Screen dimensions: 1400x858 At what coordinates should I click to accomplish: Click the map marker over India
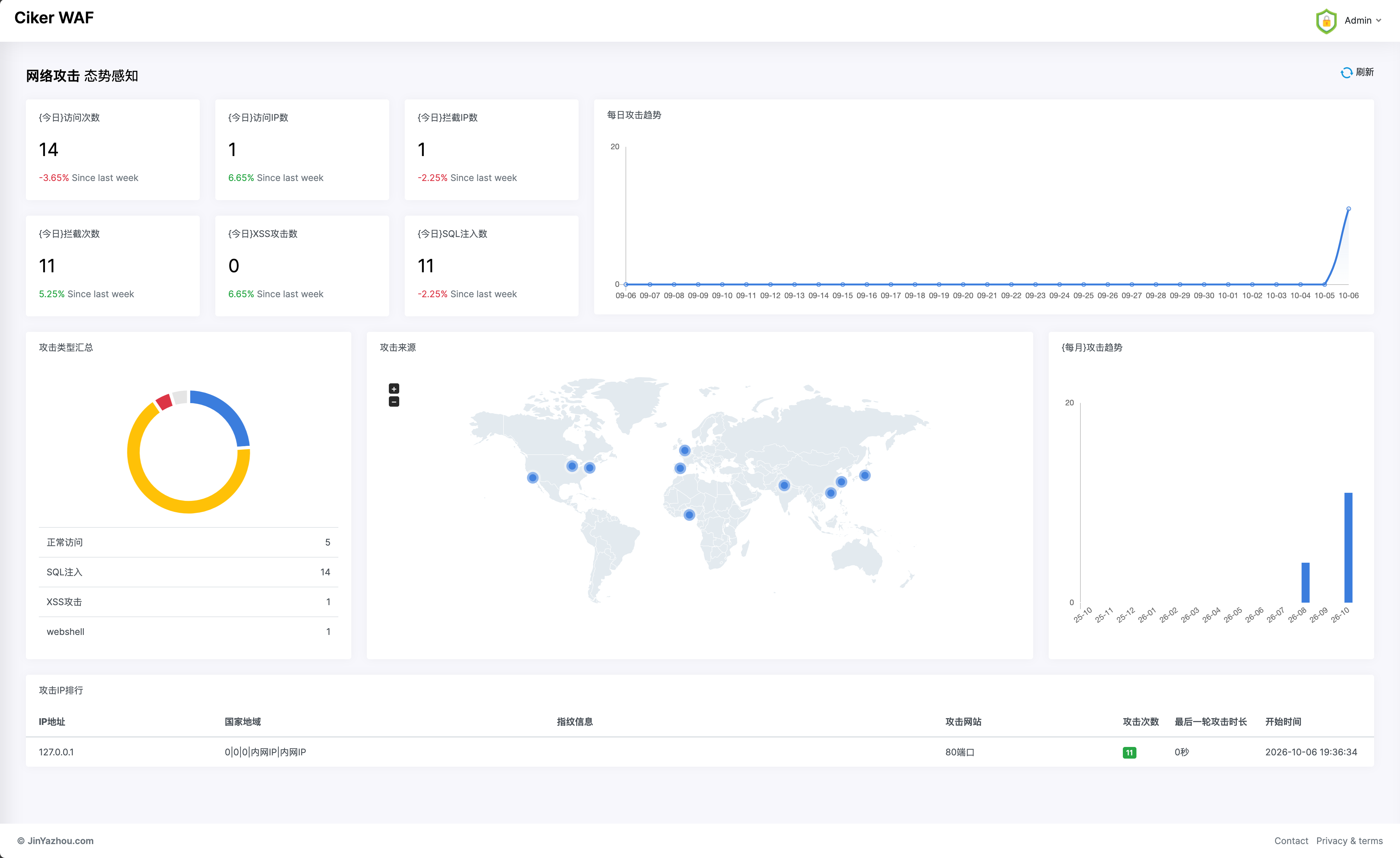tap(784, 485)
